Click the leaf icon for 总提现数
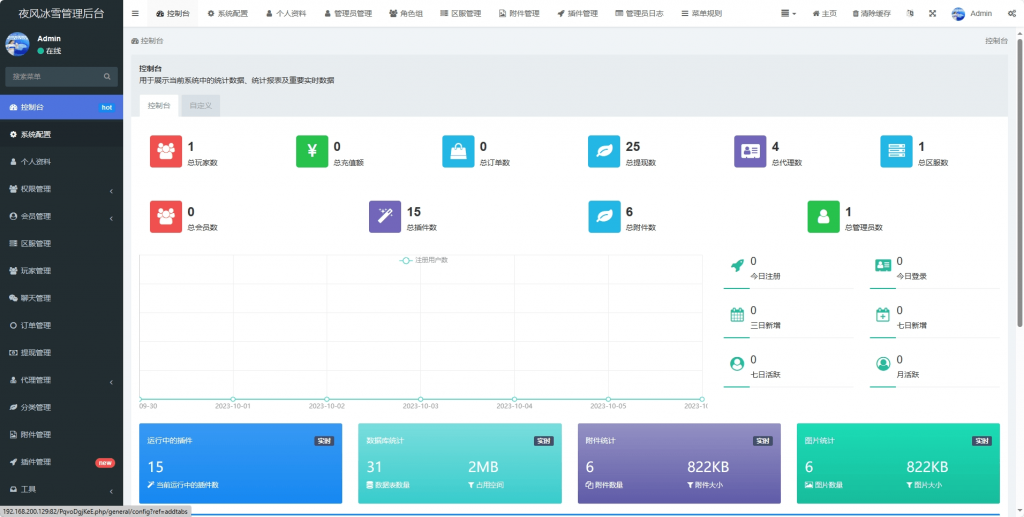The image size is (1024, 517). (x=604, y=151)
